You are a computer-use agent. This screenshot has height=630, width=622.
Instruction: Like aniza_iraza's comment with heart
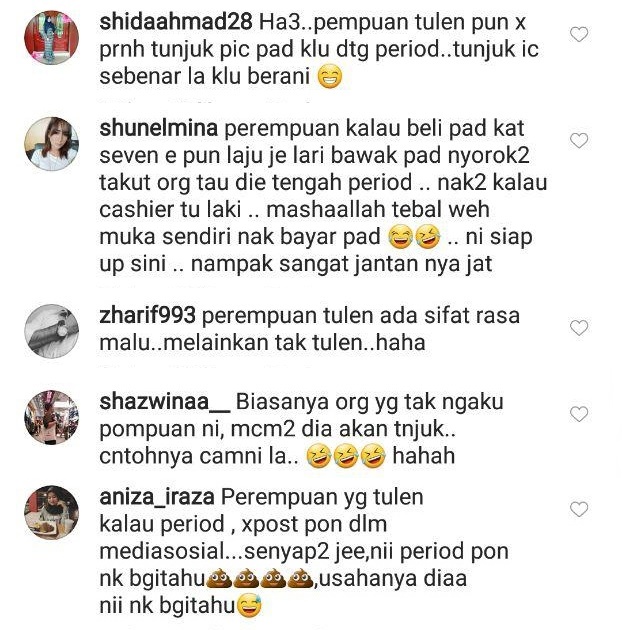pyautogui.click(x=579, y=509)
